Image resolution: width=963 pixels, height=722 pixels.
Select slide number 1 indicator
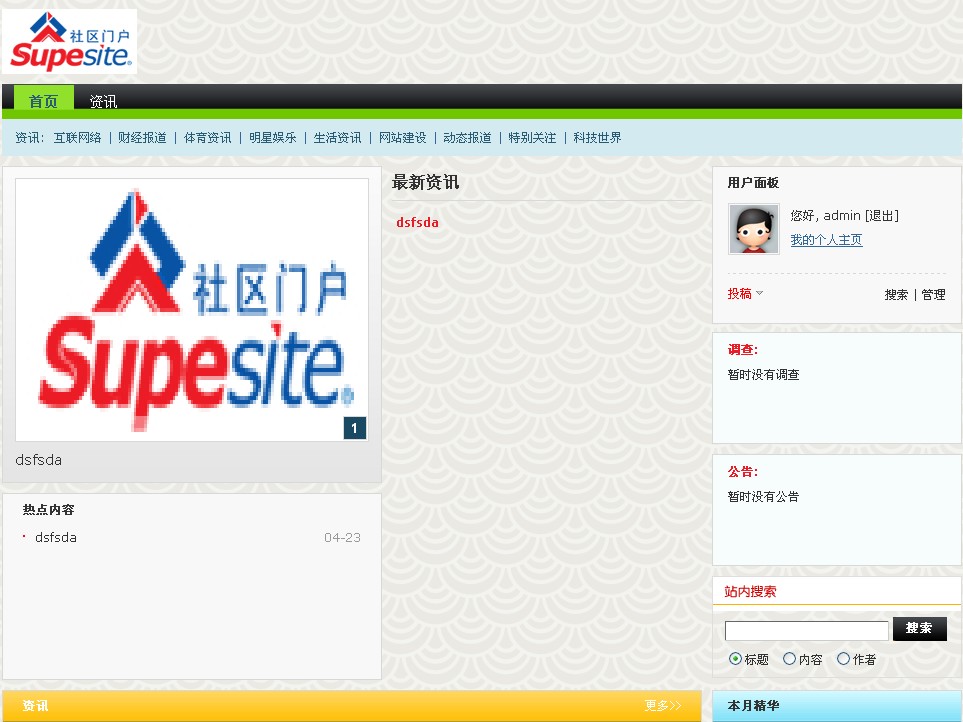pos(354,429)
